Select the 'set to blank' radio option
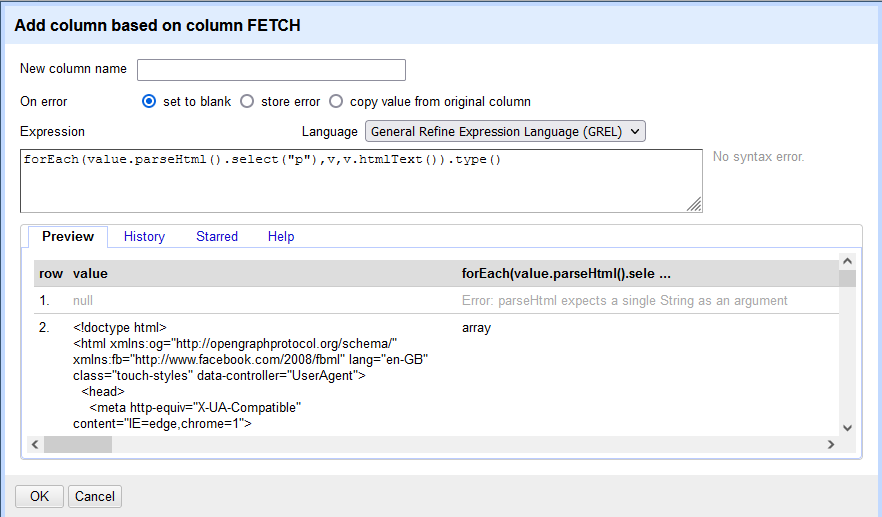This screenshot has width=882, height=517. click(x=149, y=101)
